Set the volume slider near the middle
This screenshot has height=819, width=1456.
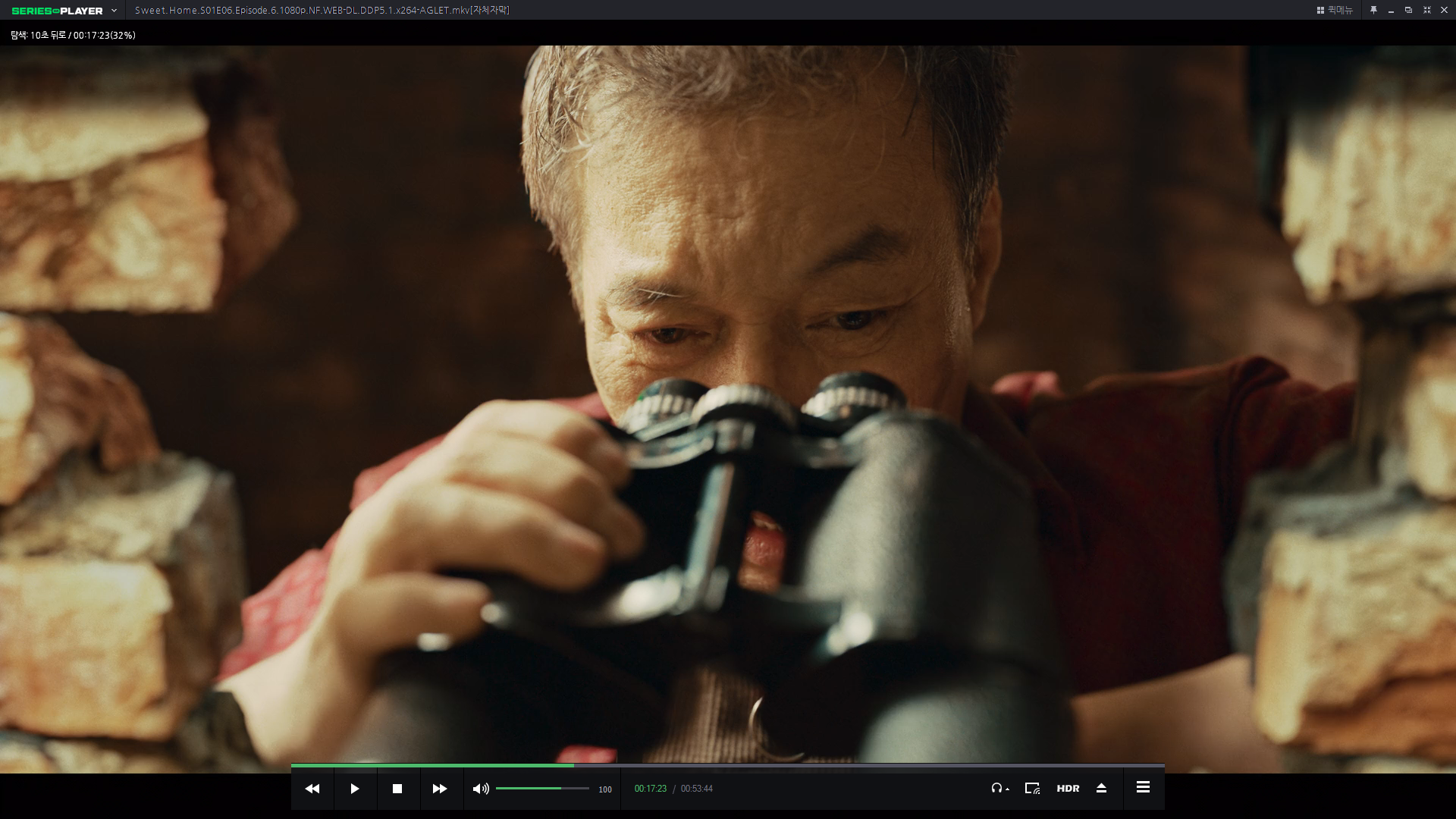click(x=542, y=789)
